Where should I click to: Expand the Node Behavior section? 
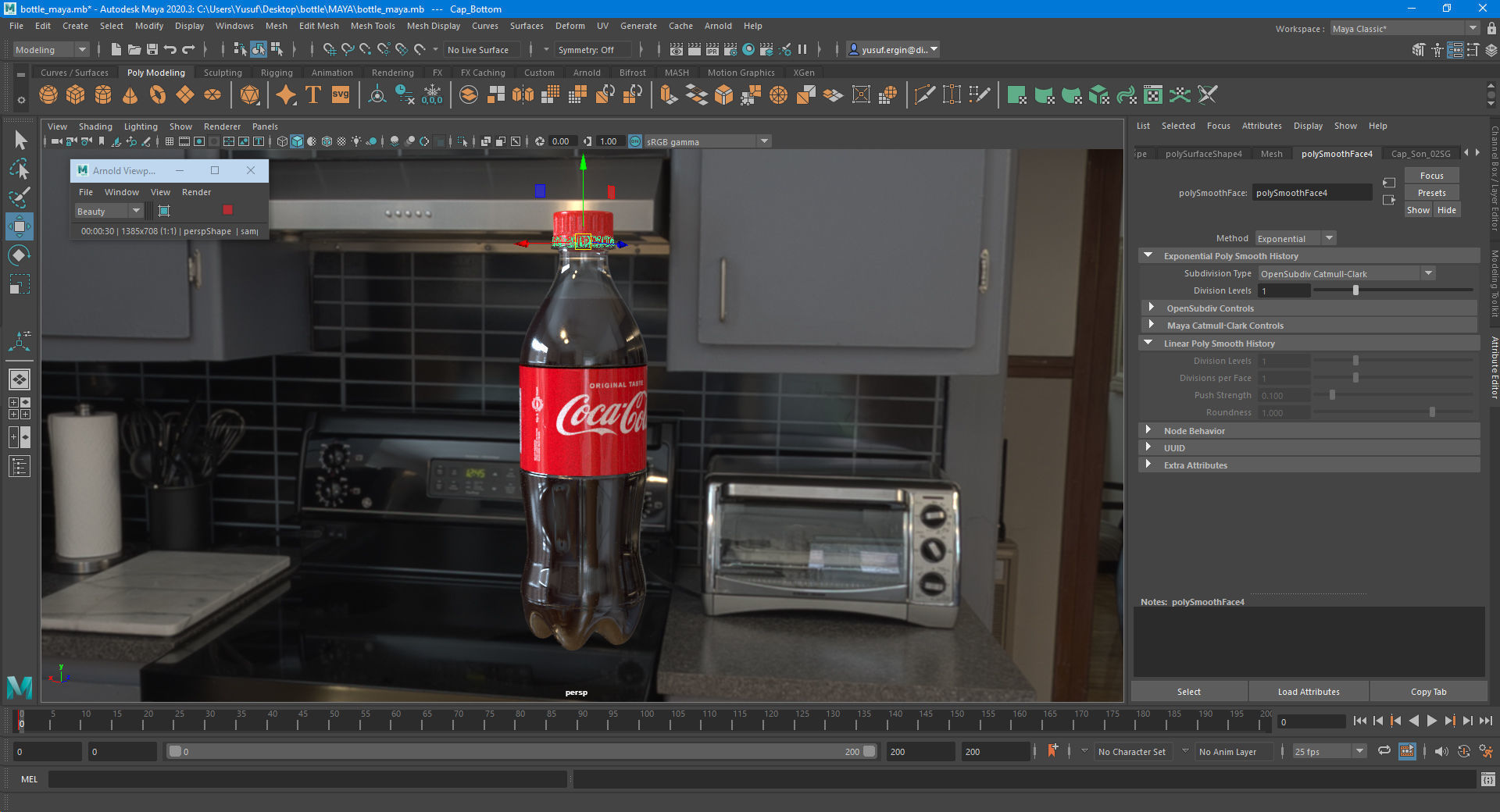[x=1148, y=430]
